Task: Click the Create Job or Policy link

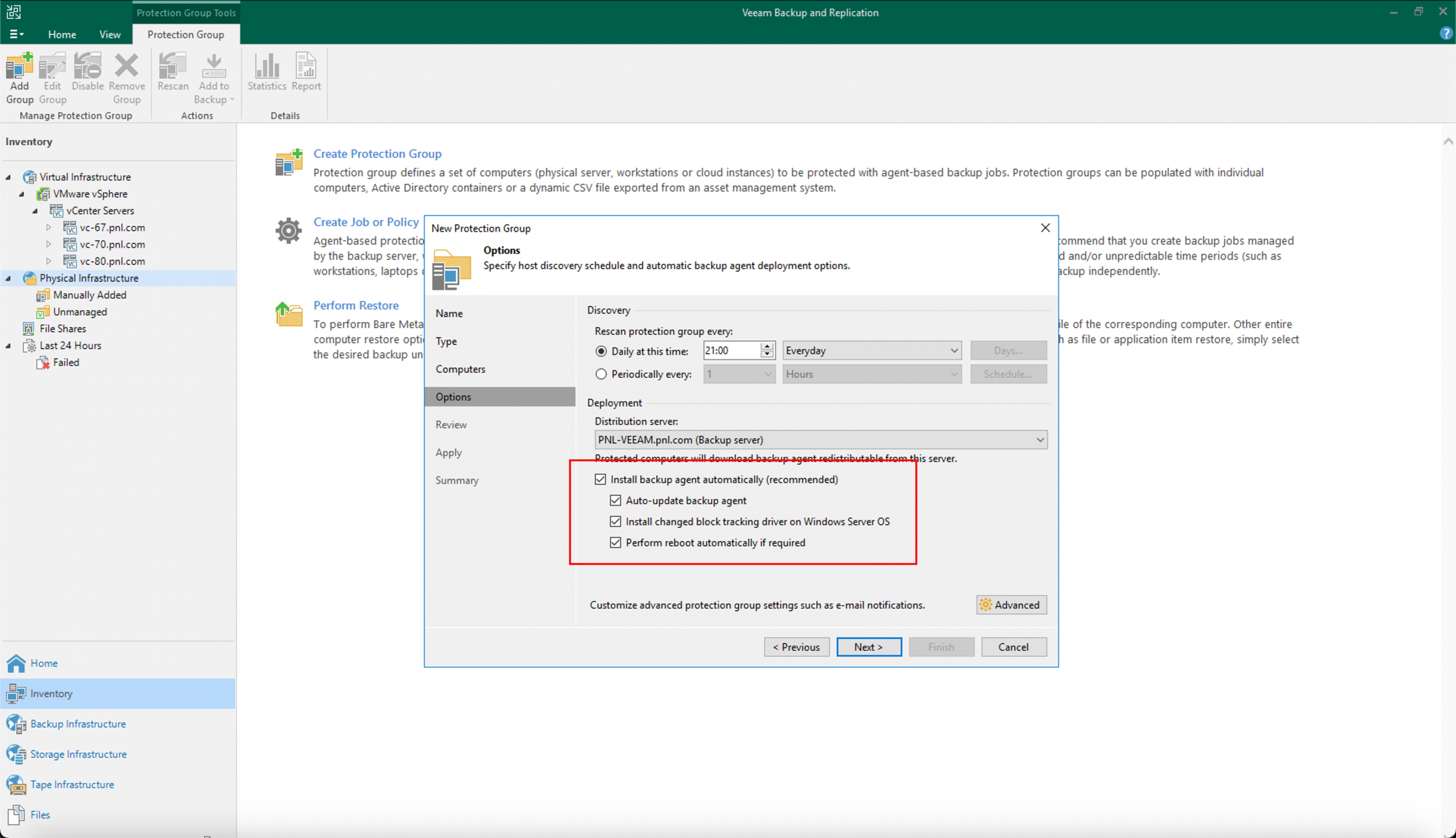Action: [366, 222]
